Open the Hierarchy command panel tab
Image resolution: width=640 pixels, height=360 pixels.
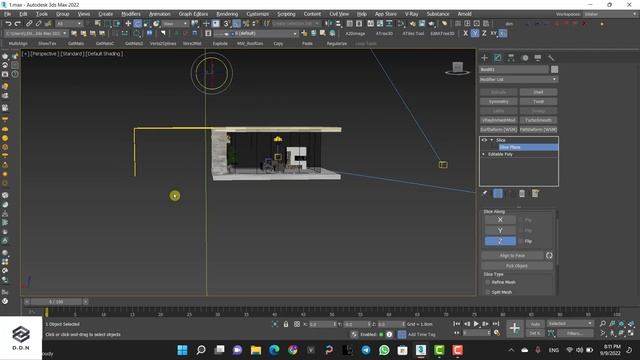pos(511,58)
